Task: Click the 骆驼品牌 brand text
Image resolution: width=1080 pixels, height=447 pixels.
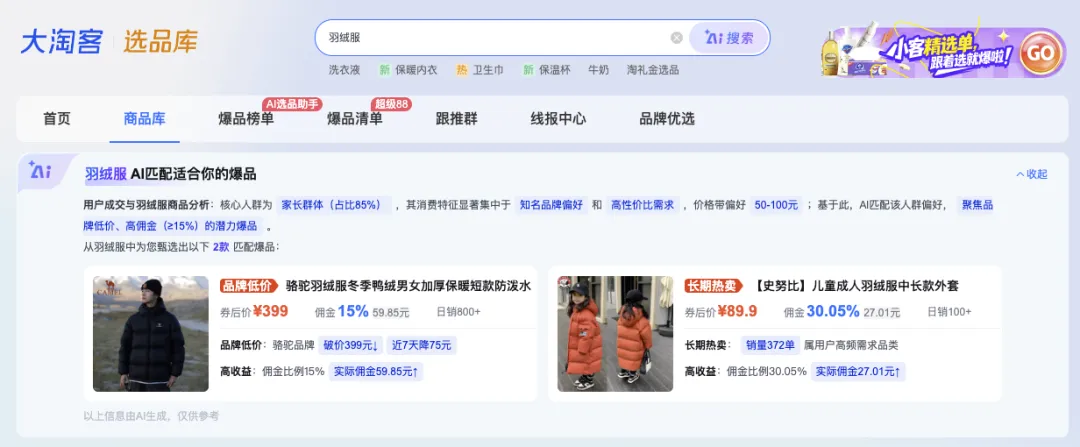Action: [x=293, y=345]
